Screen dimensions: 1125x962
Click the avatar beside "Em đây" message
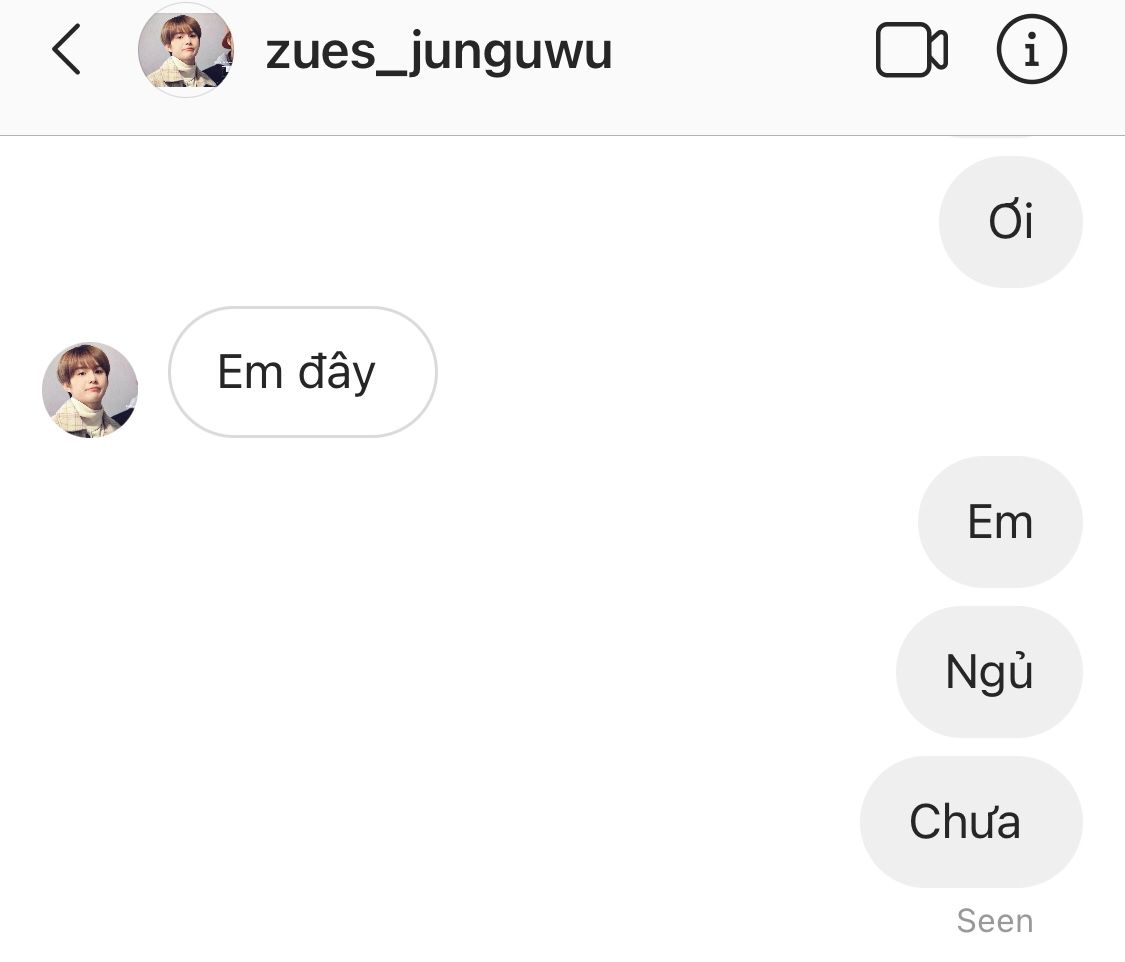[x=90, y=390]
